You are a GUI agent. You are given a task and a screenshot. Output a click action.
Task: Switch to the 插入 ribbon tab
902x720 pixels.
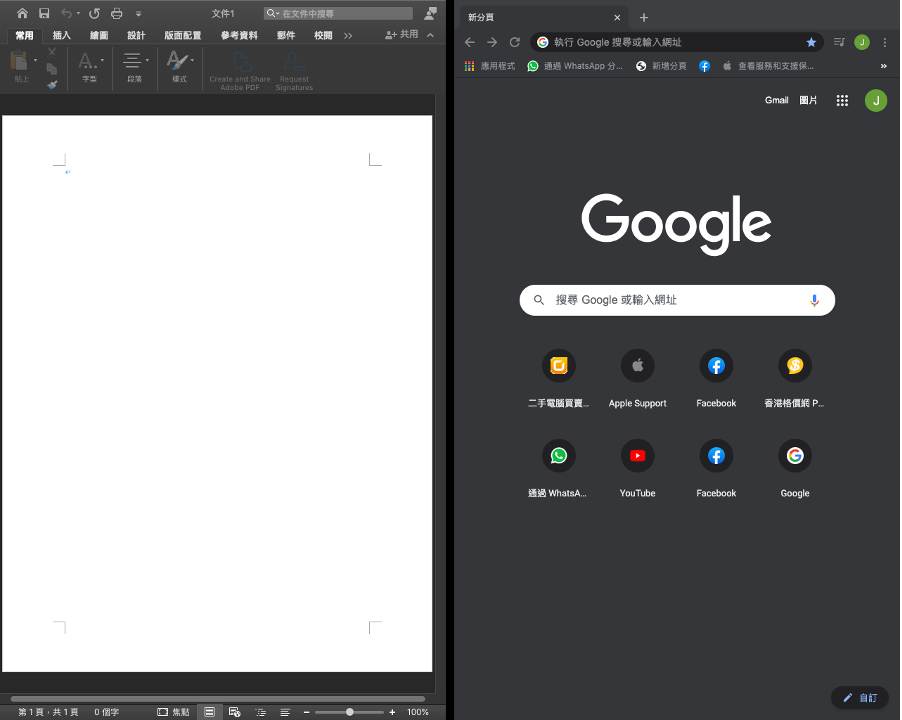62,36
